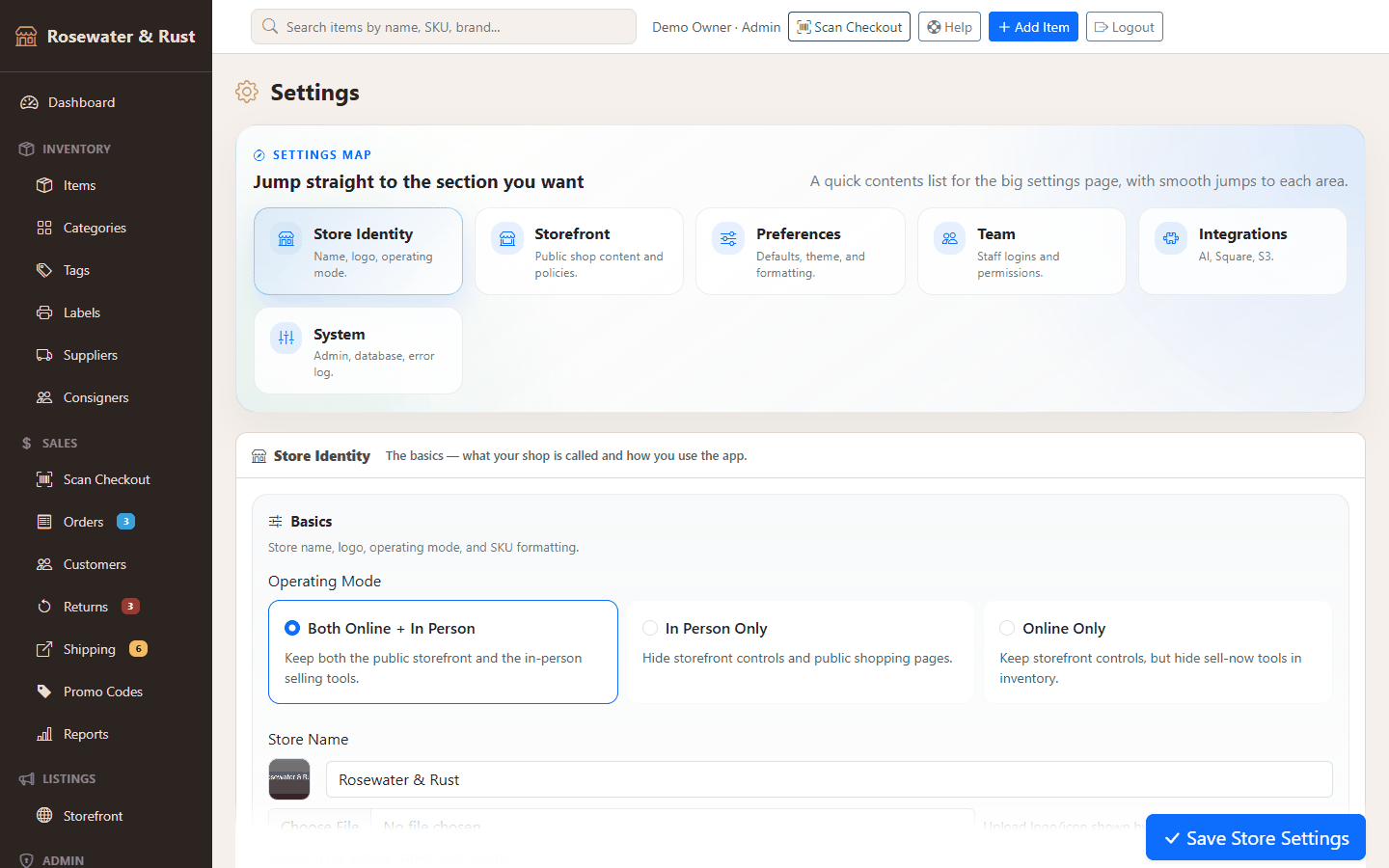Click the search magnifier icon
Screen dimensions: 1389x868
tap(270, 27)
